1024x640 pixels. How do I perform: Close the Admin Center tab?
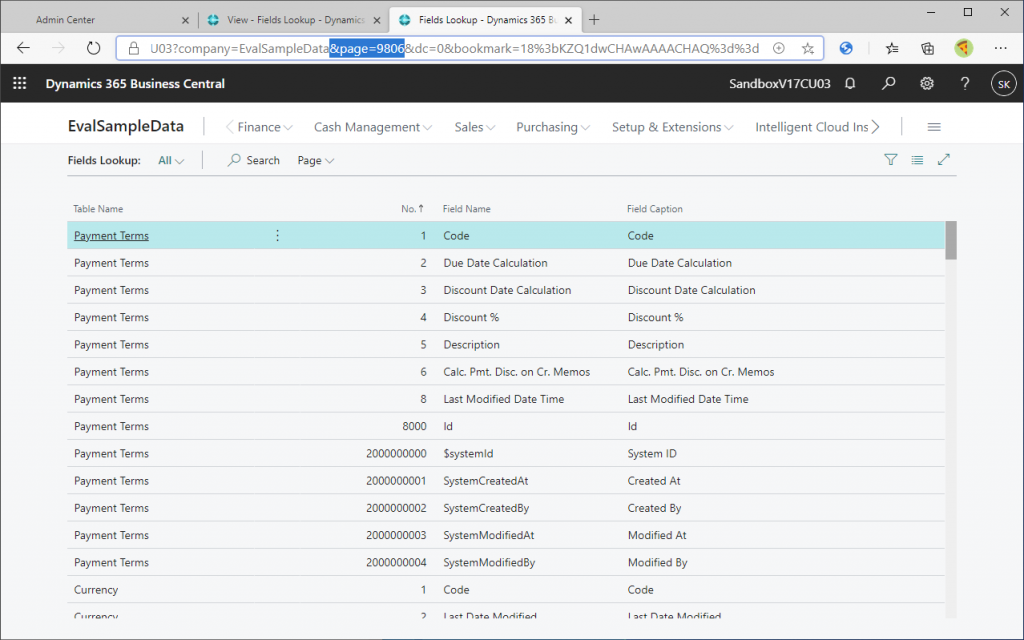pos(185,20)
